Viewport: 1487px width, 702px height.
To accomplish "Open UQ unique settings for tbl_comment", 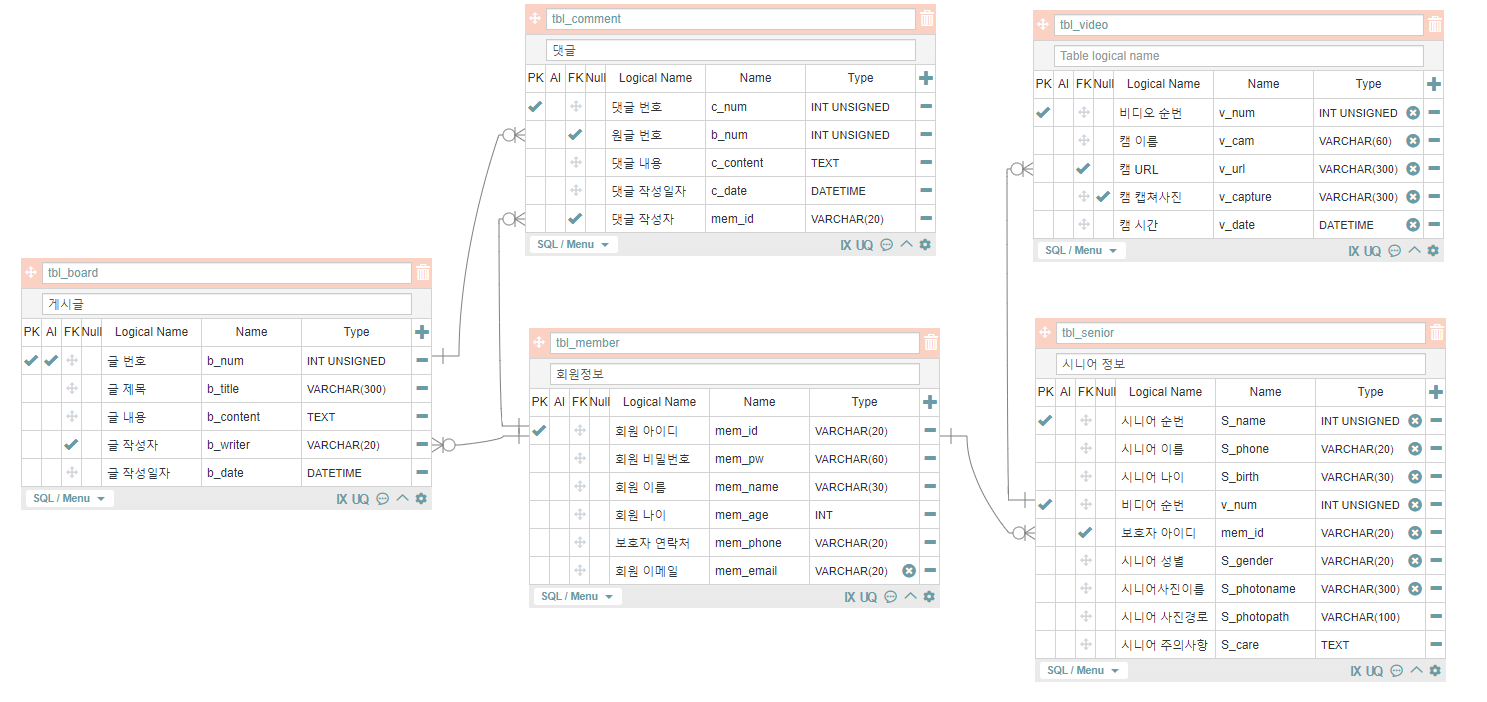I will click(864, 244).
